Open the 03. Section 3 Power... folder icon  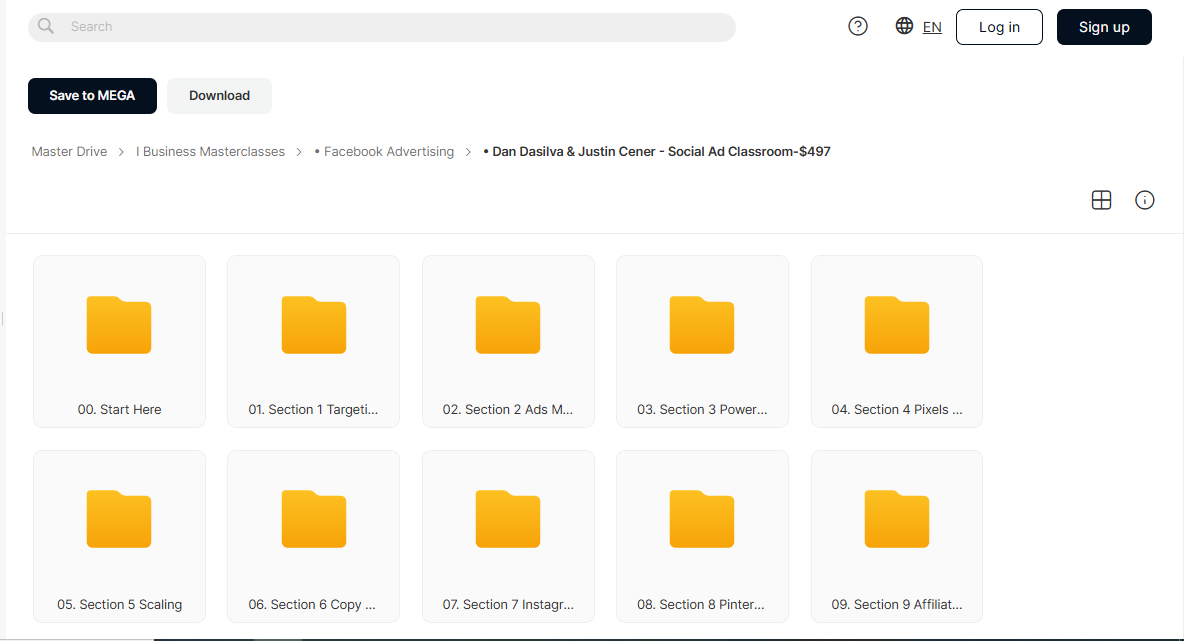[x=702, y=325]
